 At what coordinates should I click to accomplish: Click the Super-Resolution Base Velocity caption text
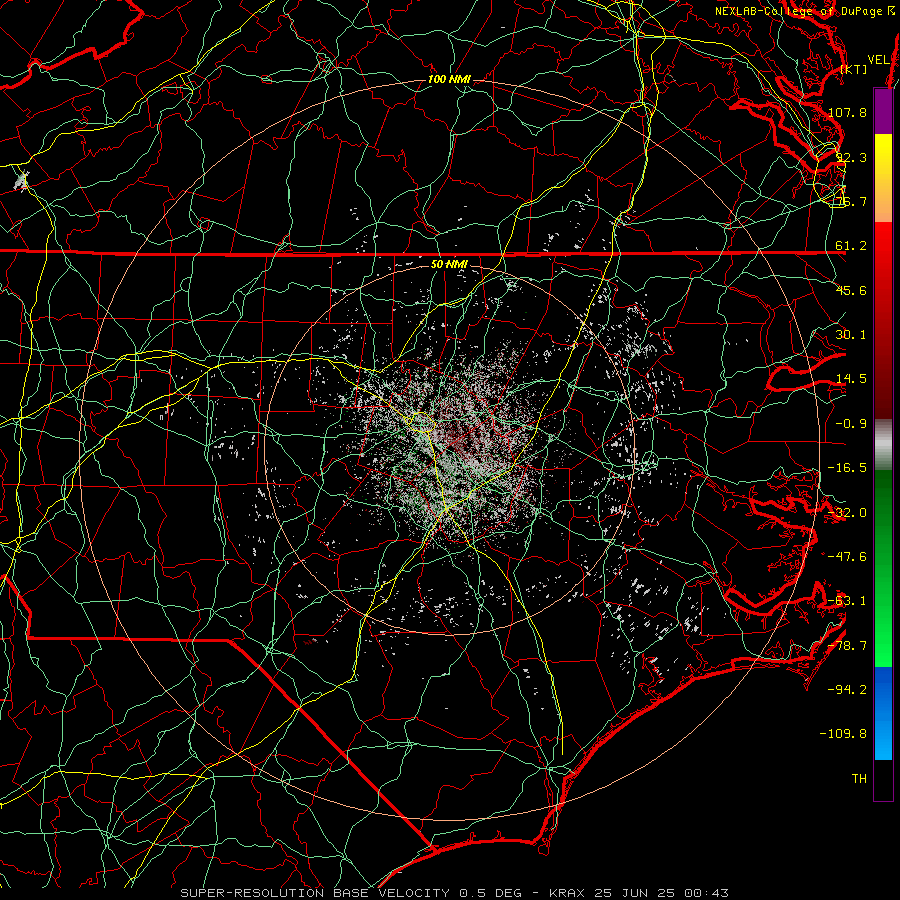[x=455, y=893]
